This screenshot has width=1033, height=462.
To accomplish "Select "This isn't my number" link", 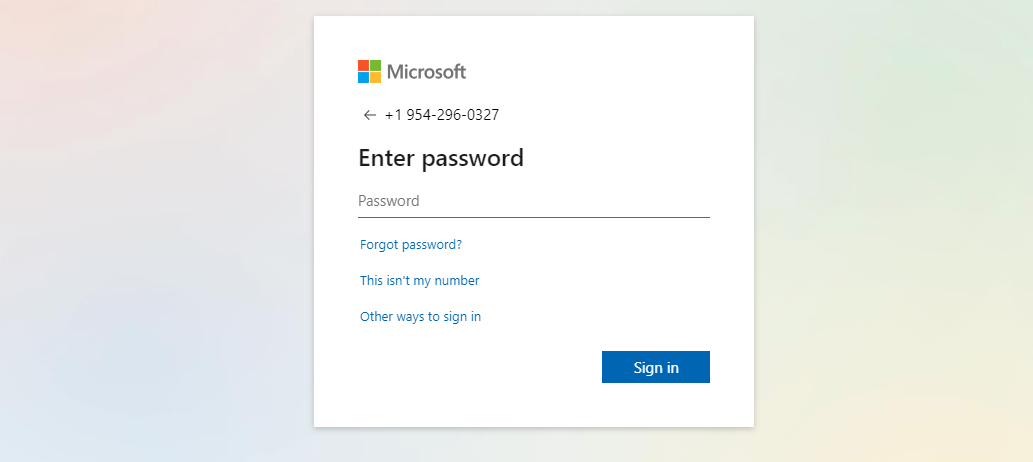I will 420,281.
